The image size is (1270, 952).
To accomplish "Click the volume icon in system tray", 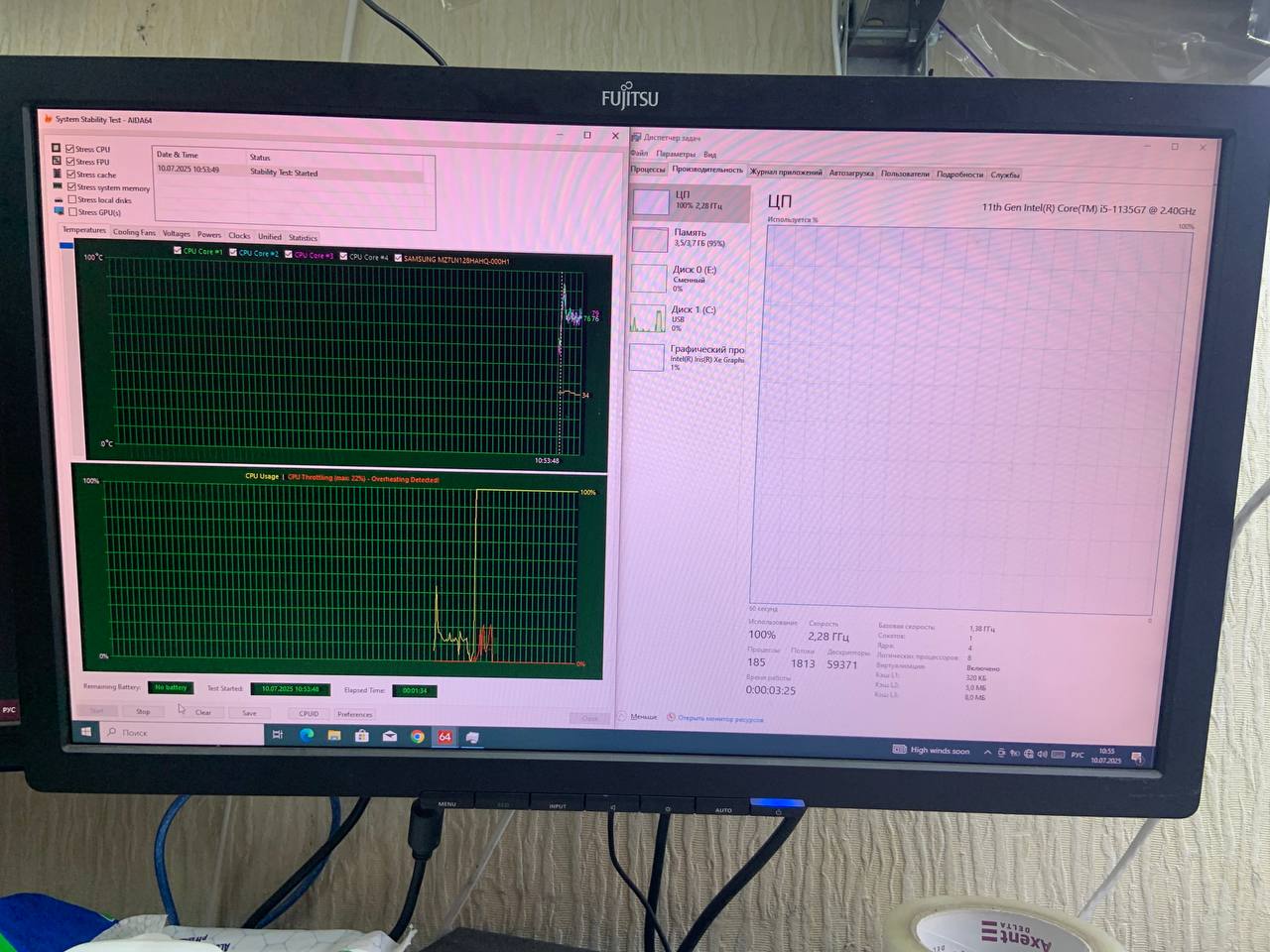I will click(1042, 755).
